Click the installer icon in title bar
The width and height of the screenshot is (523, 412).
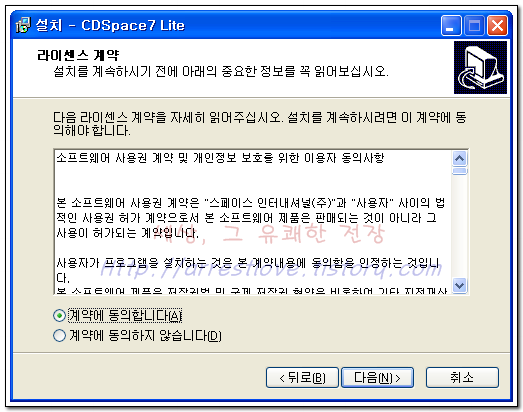tap(23, 25)
